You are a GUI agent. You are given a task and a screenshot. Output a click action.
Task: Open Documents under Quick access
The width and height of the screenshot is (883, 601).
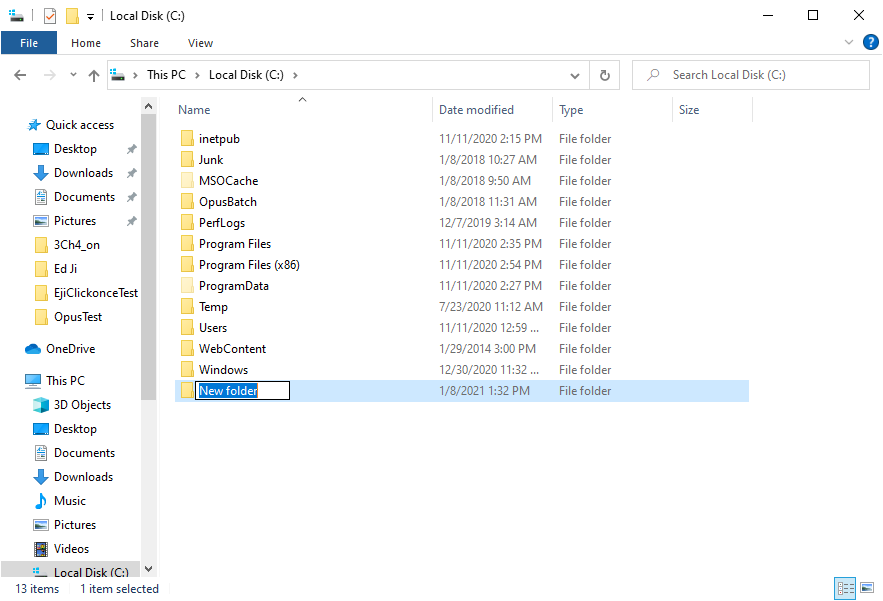[x=84, y=197]
